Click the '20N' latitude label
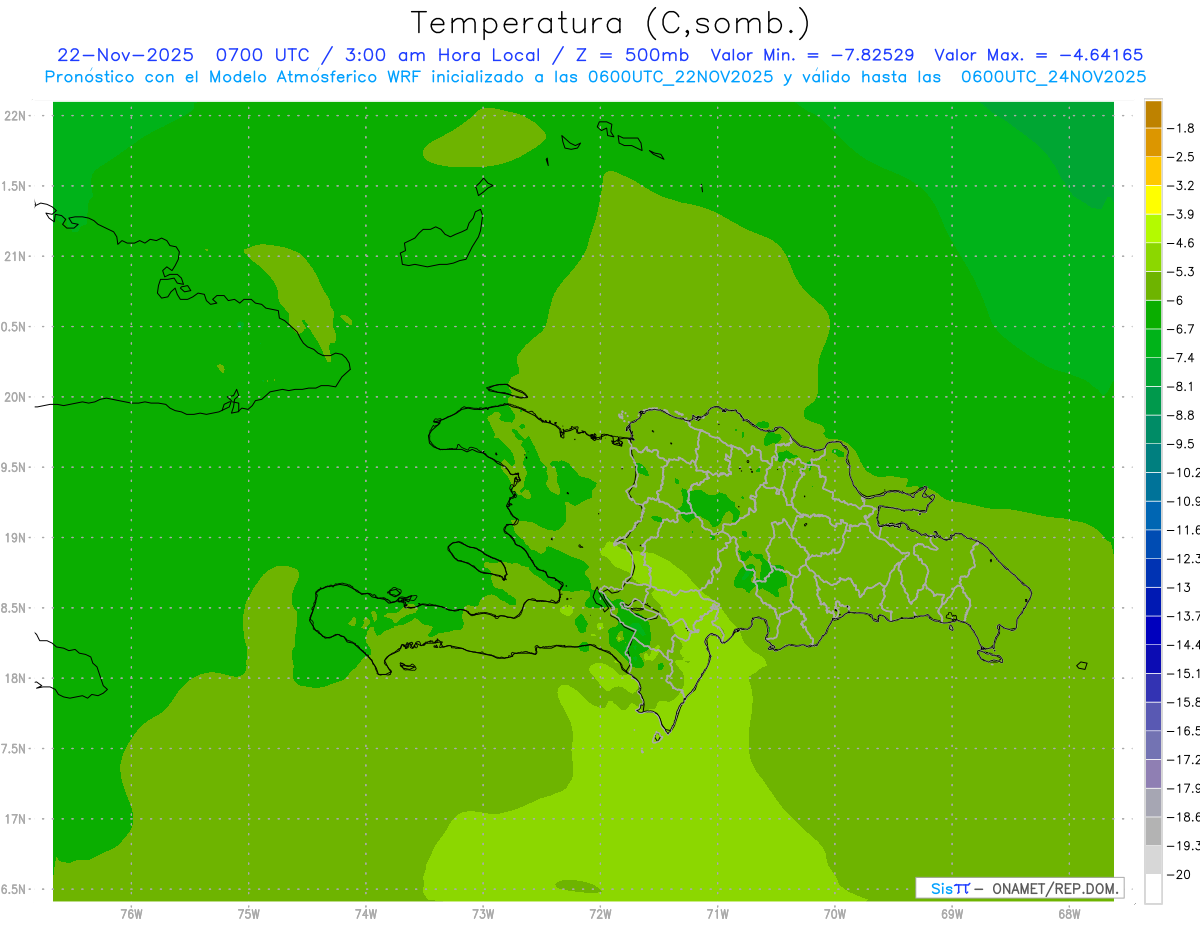Screen dimensions: 1200x927 click(x=15, y=397)
